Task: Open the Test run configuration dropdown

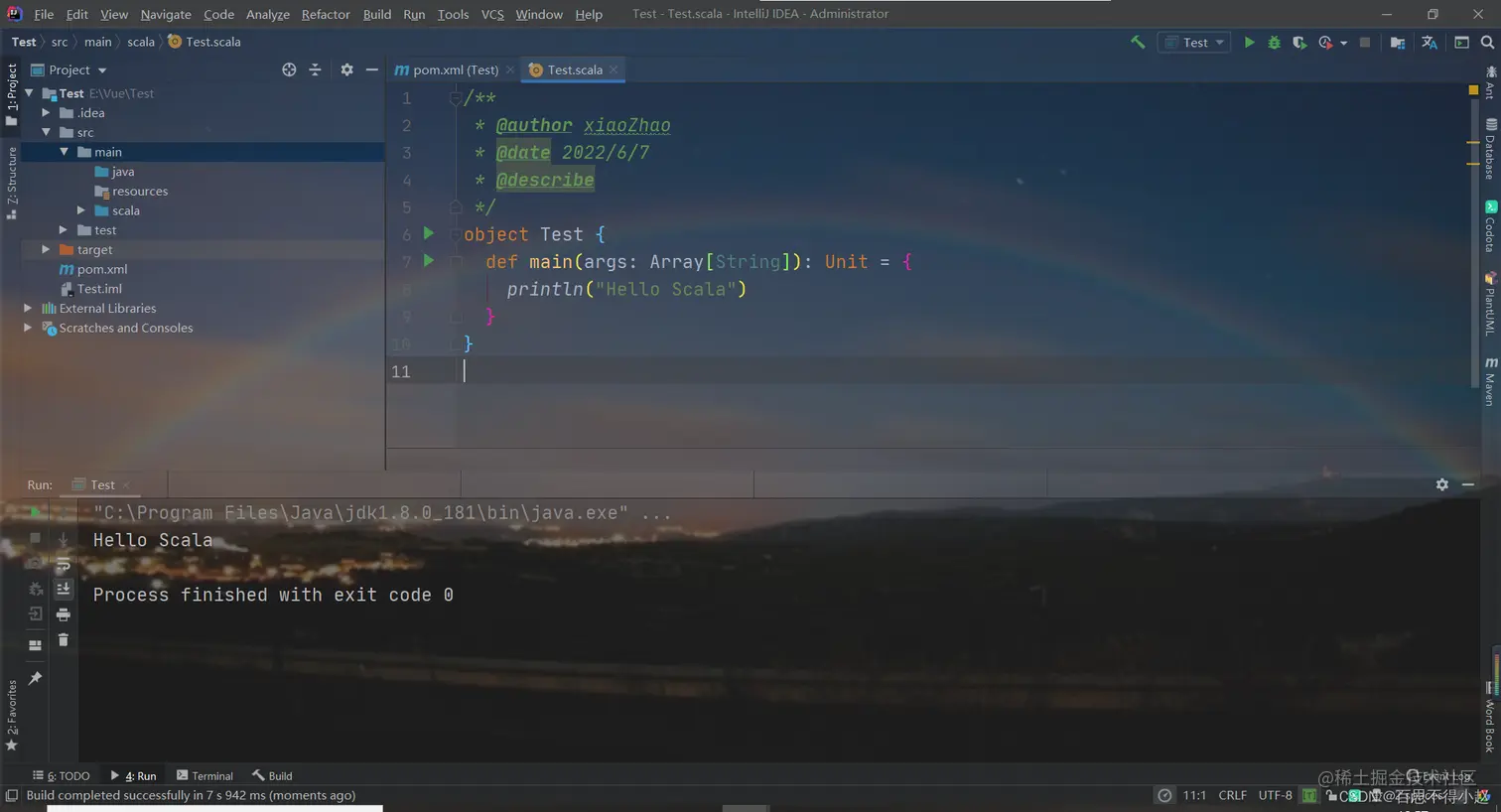Action: (x=1195, y=42)
